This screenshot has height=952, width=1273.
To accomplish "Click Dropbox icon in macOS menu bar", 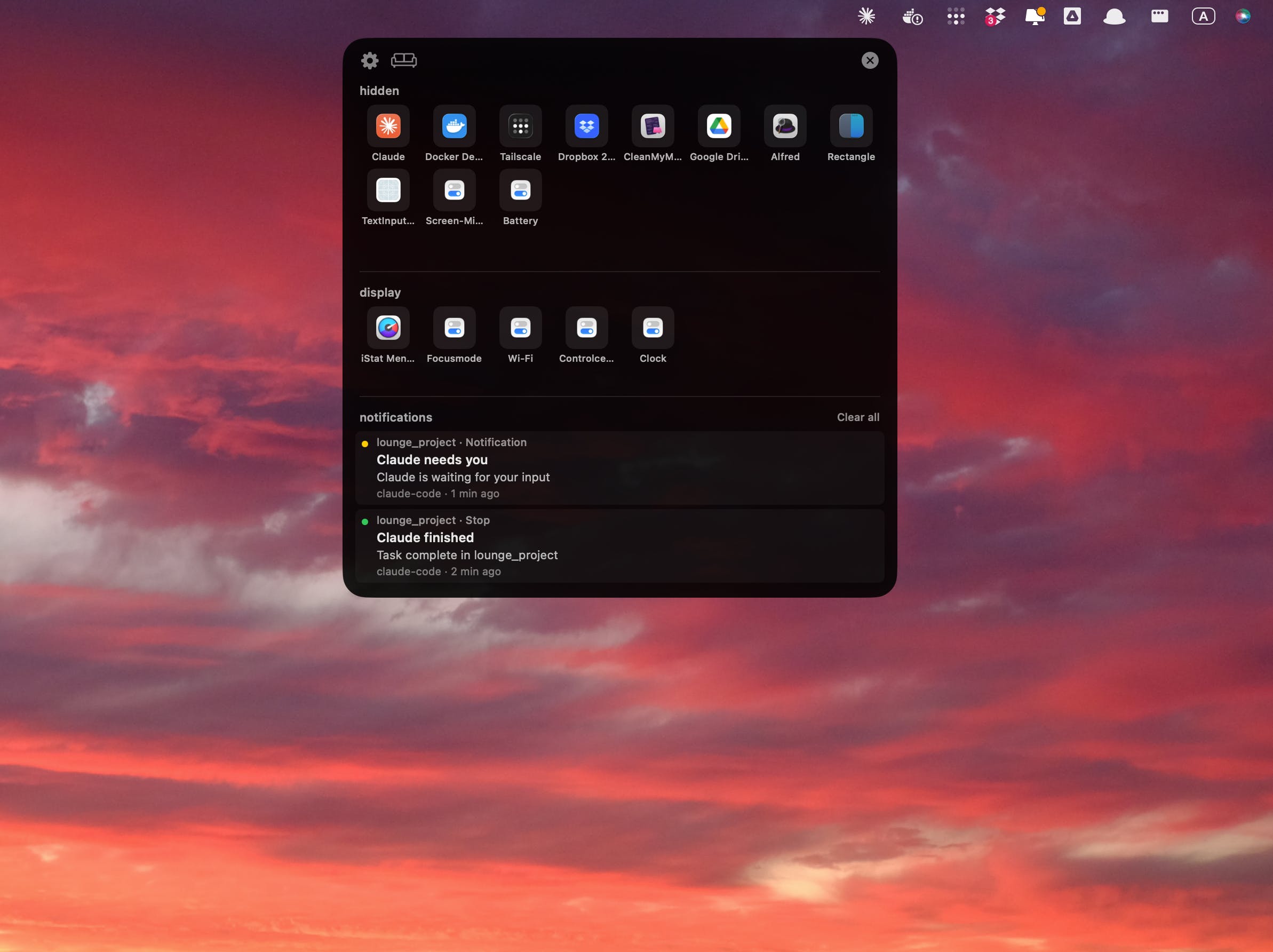I will click(994, 16).
